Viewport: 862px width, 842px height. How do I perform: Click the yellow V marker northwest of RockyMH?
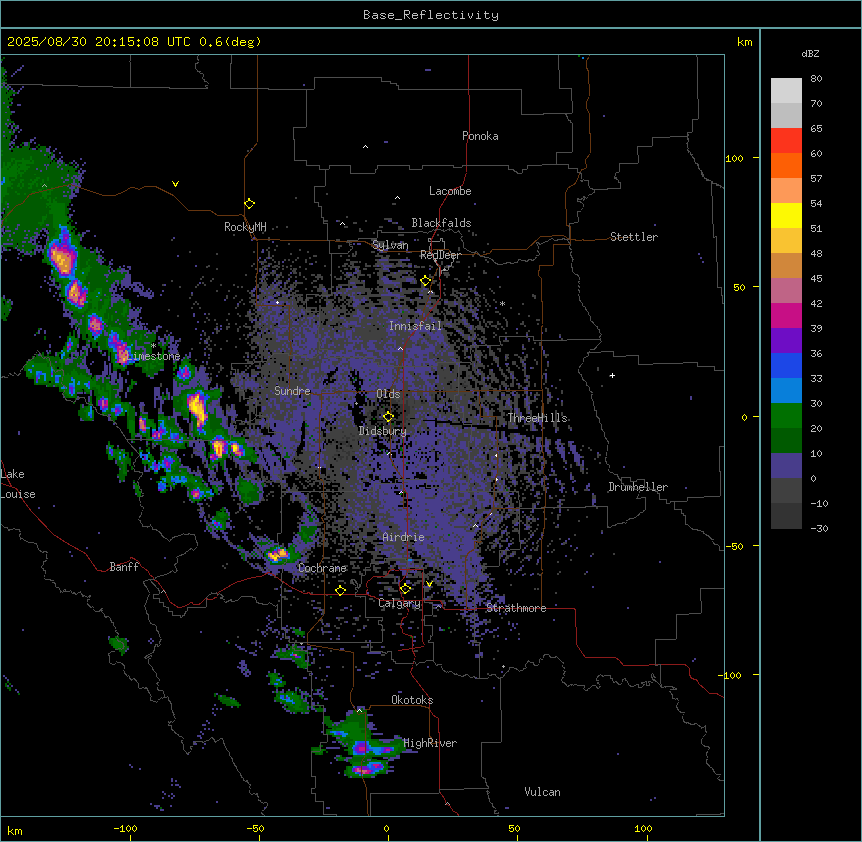click(175, 184)
